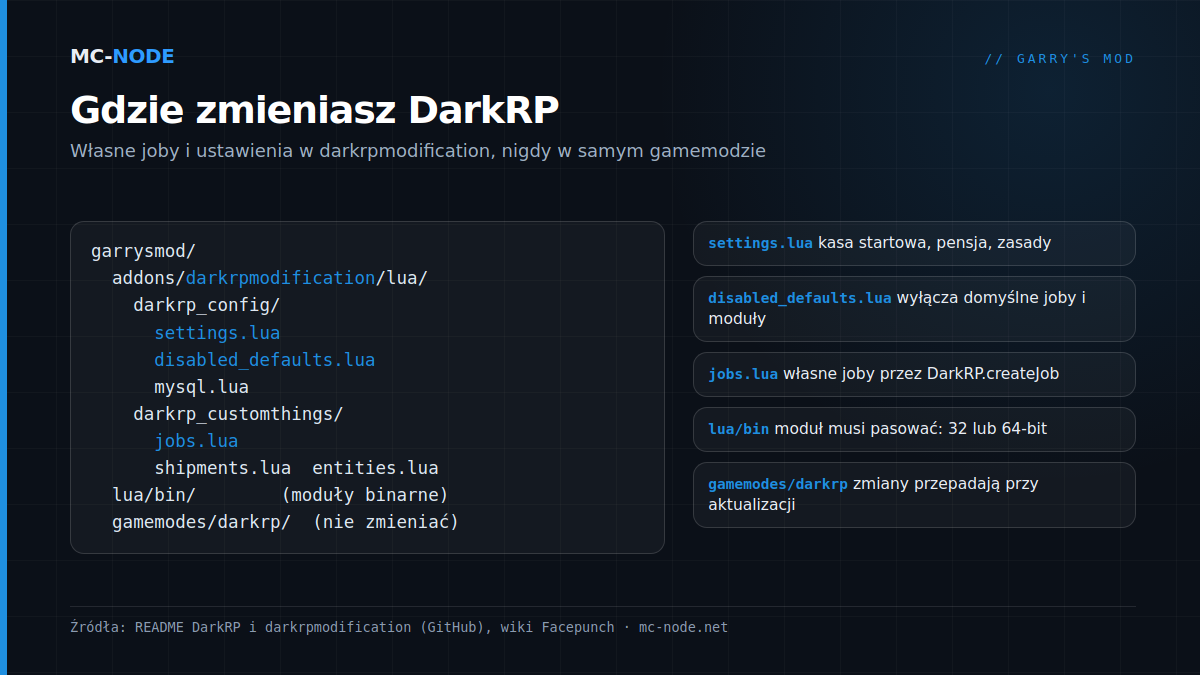Click the heading 'Gdzie zmieniasz DarkRP'
Viewport: 1200px width, 675px height.
click(x=314, y=110)
